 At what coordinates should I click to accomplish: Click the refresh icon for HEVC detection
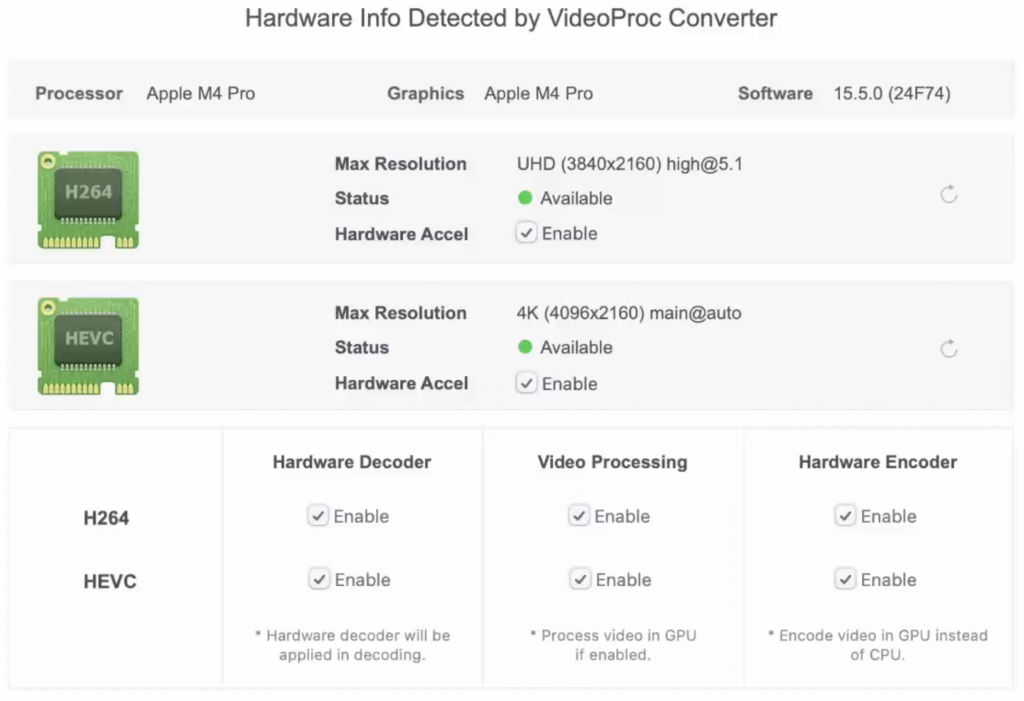948,349
